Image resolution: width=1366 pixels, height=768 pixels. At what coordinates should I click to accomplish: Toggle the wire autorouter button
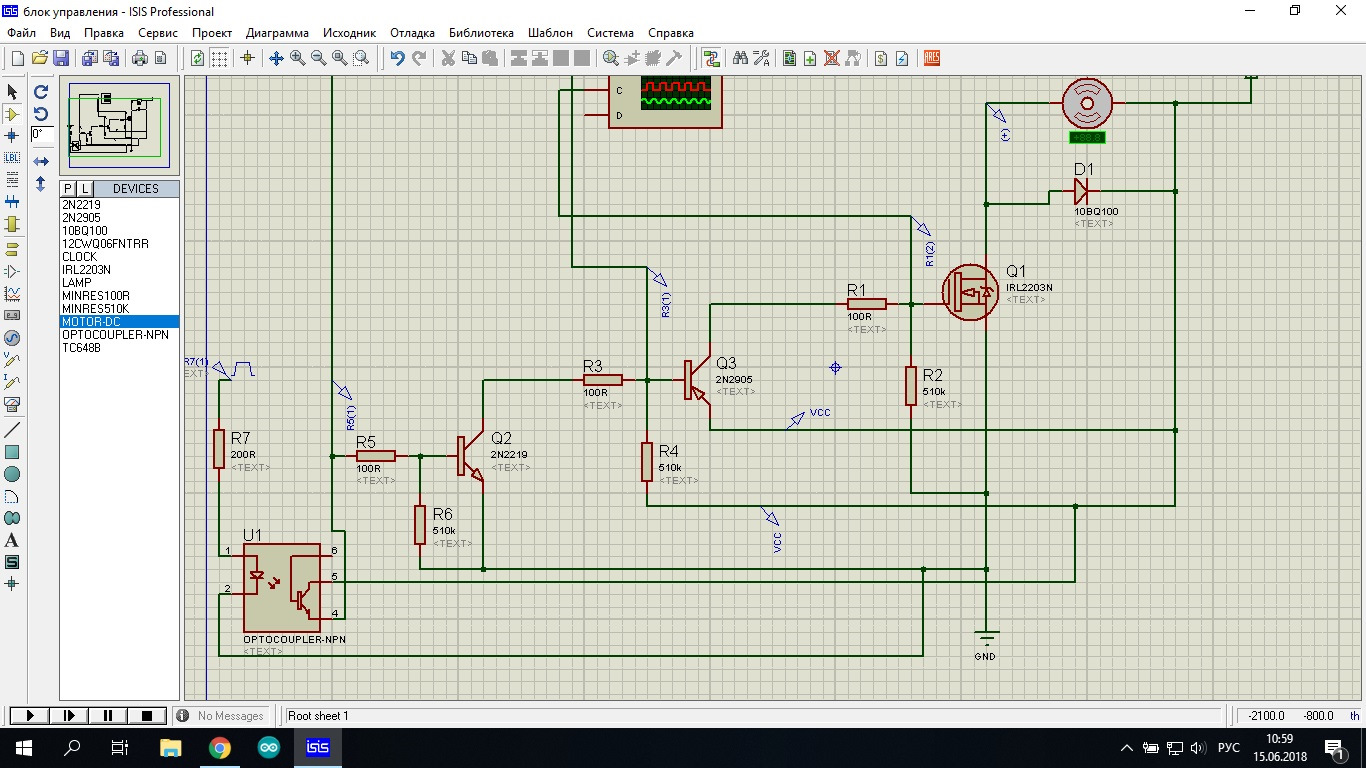point(711,58)
